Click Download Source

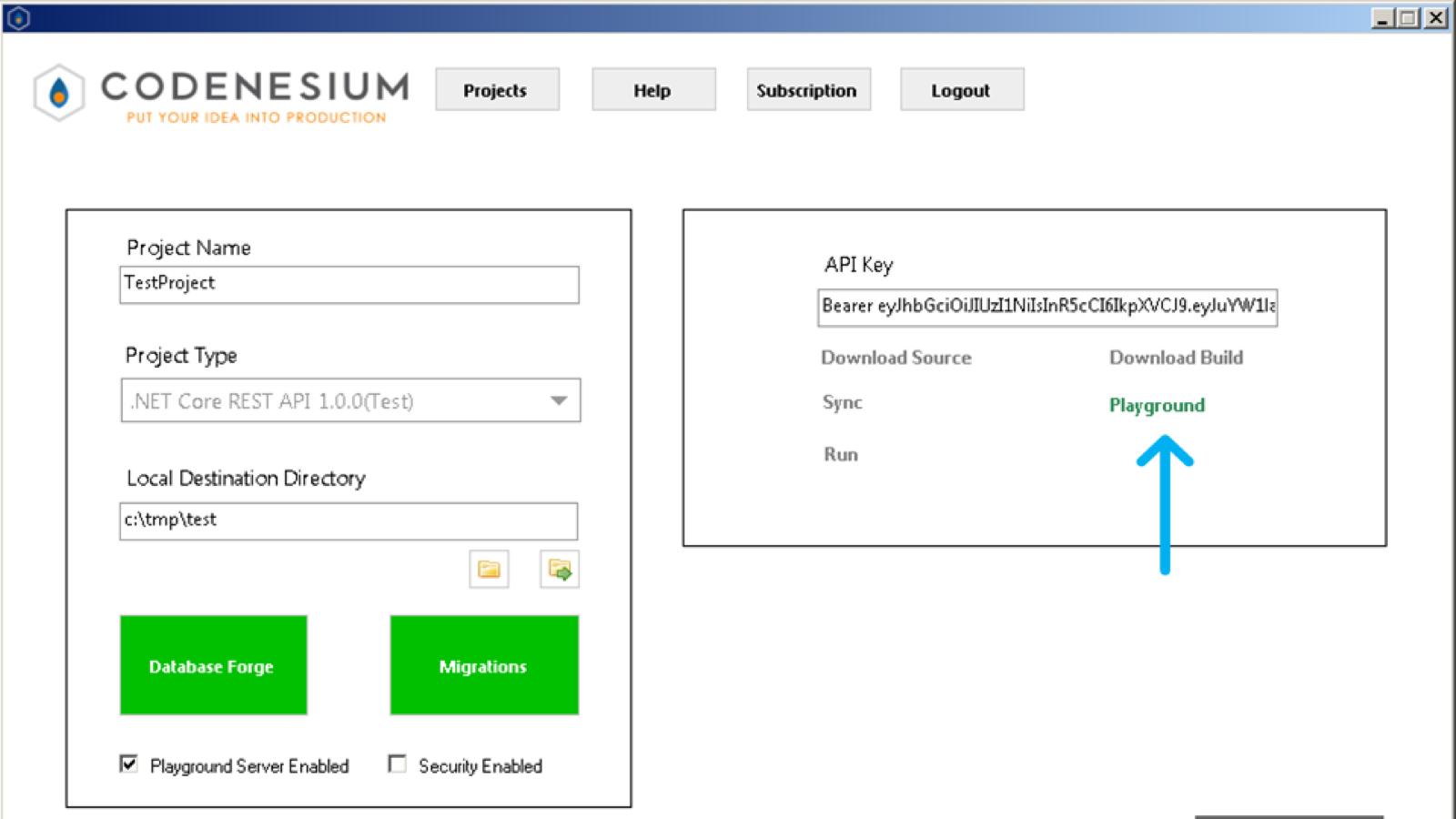[895, 357]
